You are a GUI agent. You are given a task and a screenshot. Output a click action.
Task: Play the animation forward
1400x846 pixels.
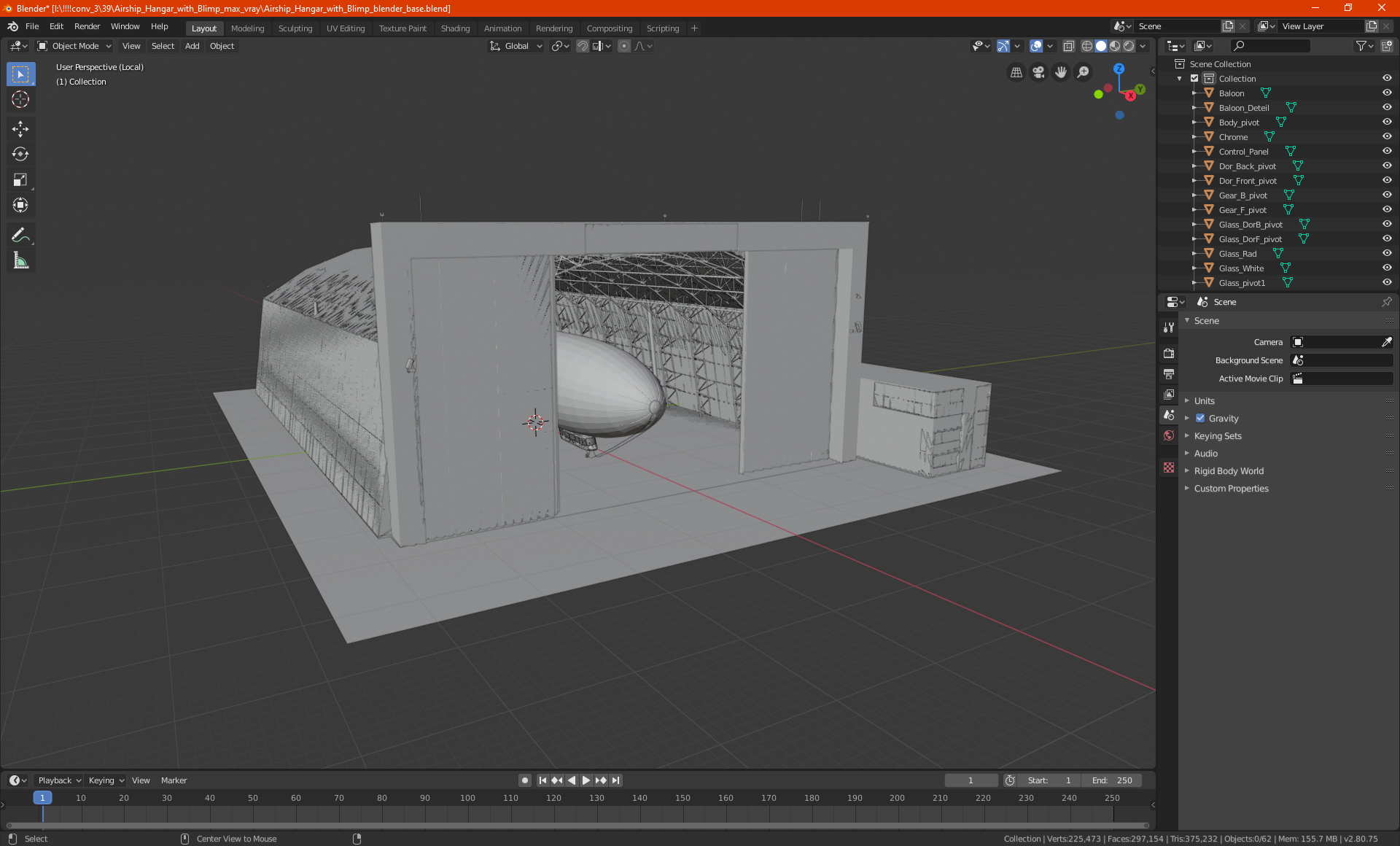point(586,780)
